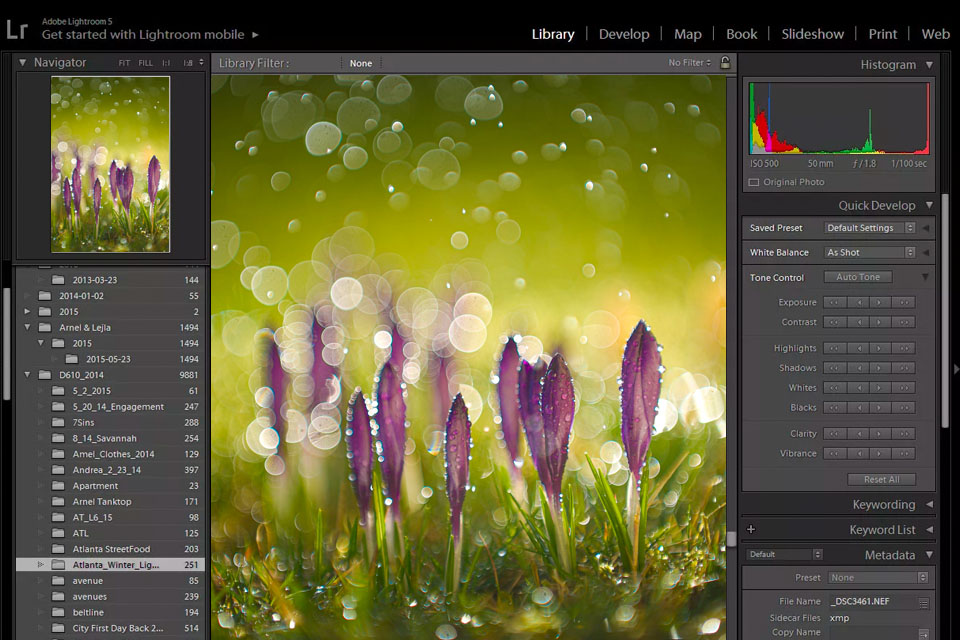Click the Exposure large increase double-arrow button
This screenshot has width=960, height=640.
tap(904, 303)
